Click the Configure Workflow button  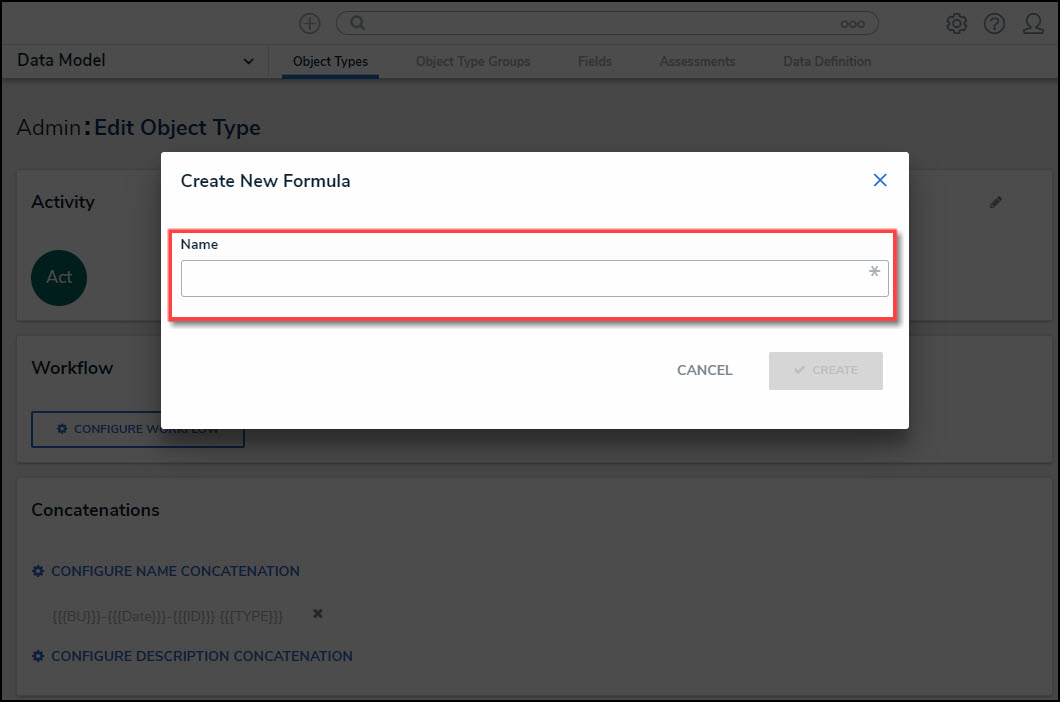pos(137,429)
